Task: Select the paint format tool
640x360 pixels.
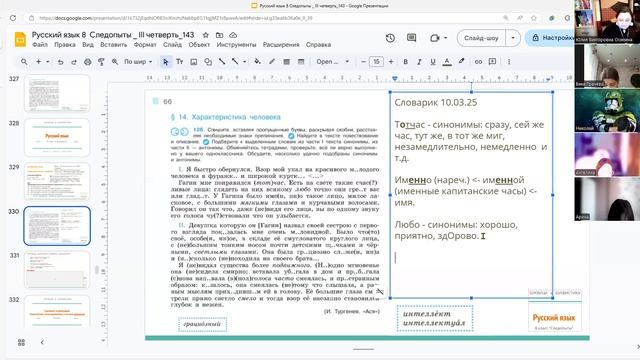Action: click(x=101, y=62)
